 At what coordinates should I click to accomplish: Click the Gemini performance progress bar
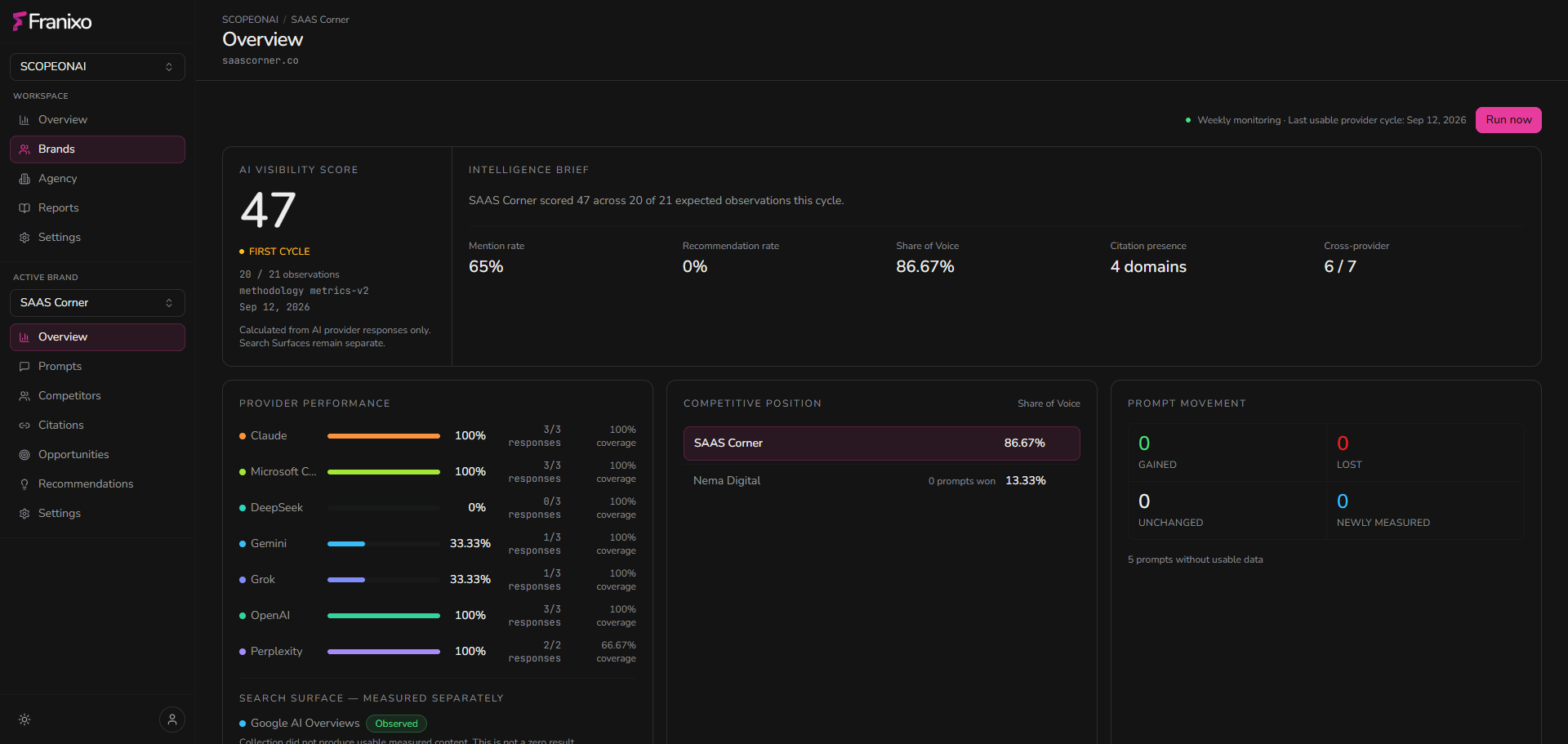point(384,544)
